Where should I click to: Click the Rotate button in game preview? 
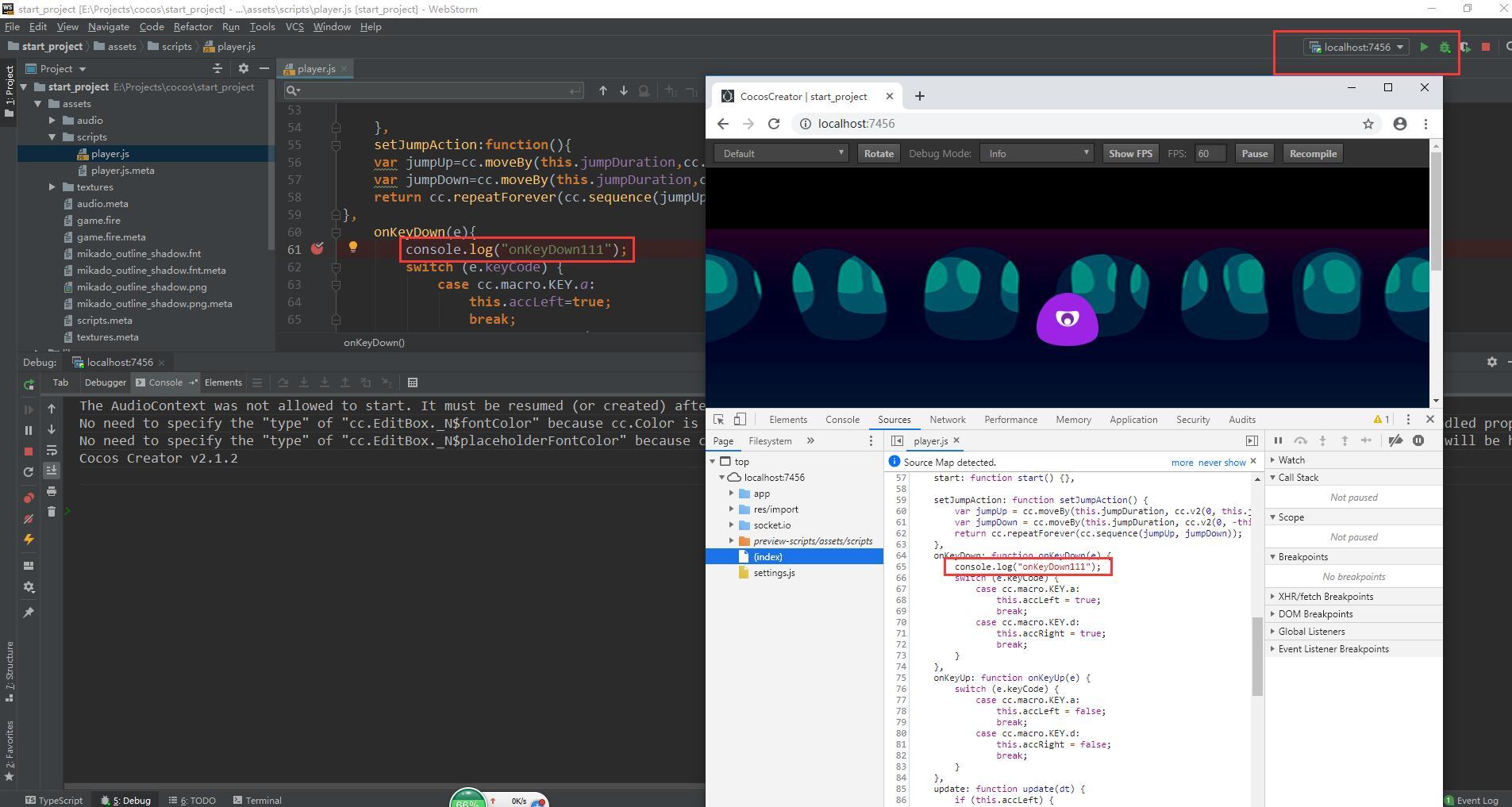(x=878, y=153)
